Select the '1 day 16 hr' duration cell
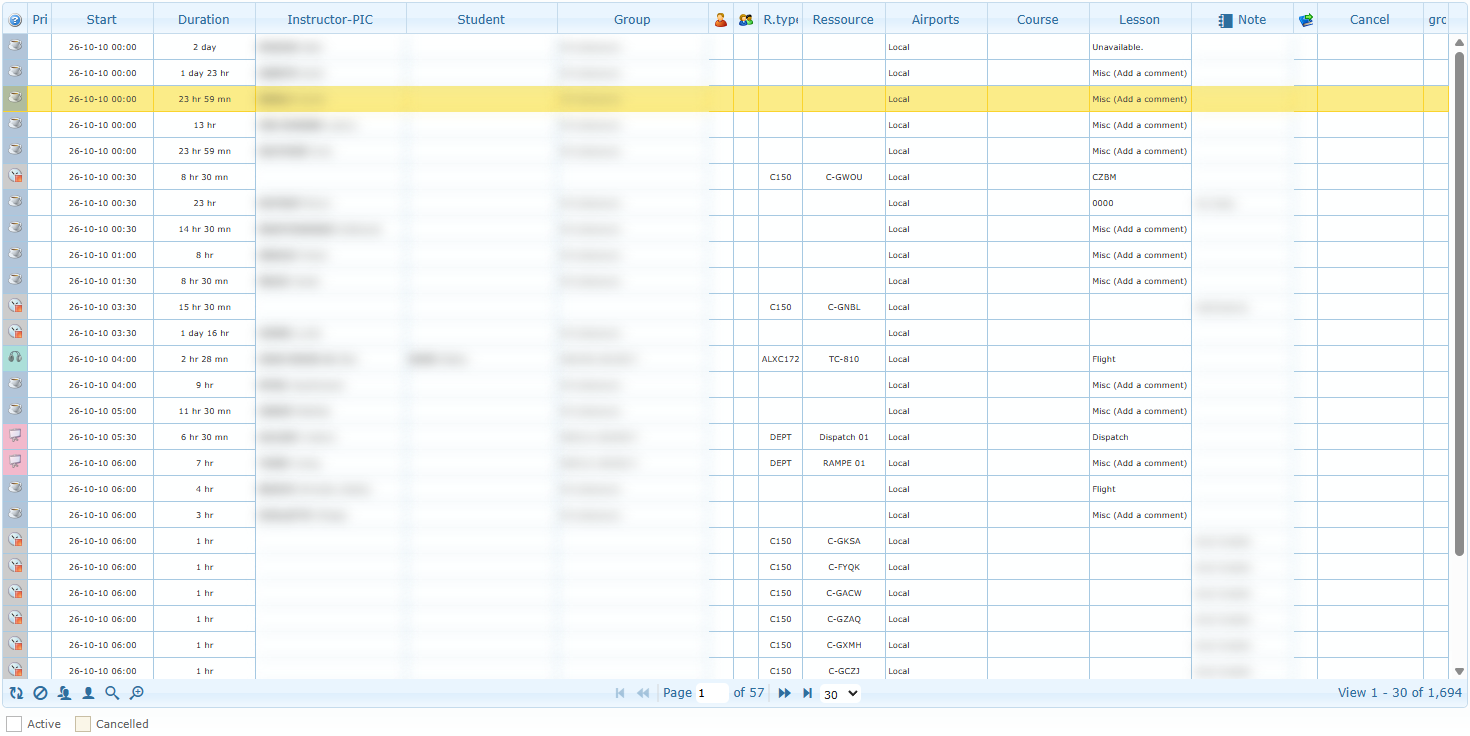Screen dimensions: 1470x736 coord(204,333)
